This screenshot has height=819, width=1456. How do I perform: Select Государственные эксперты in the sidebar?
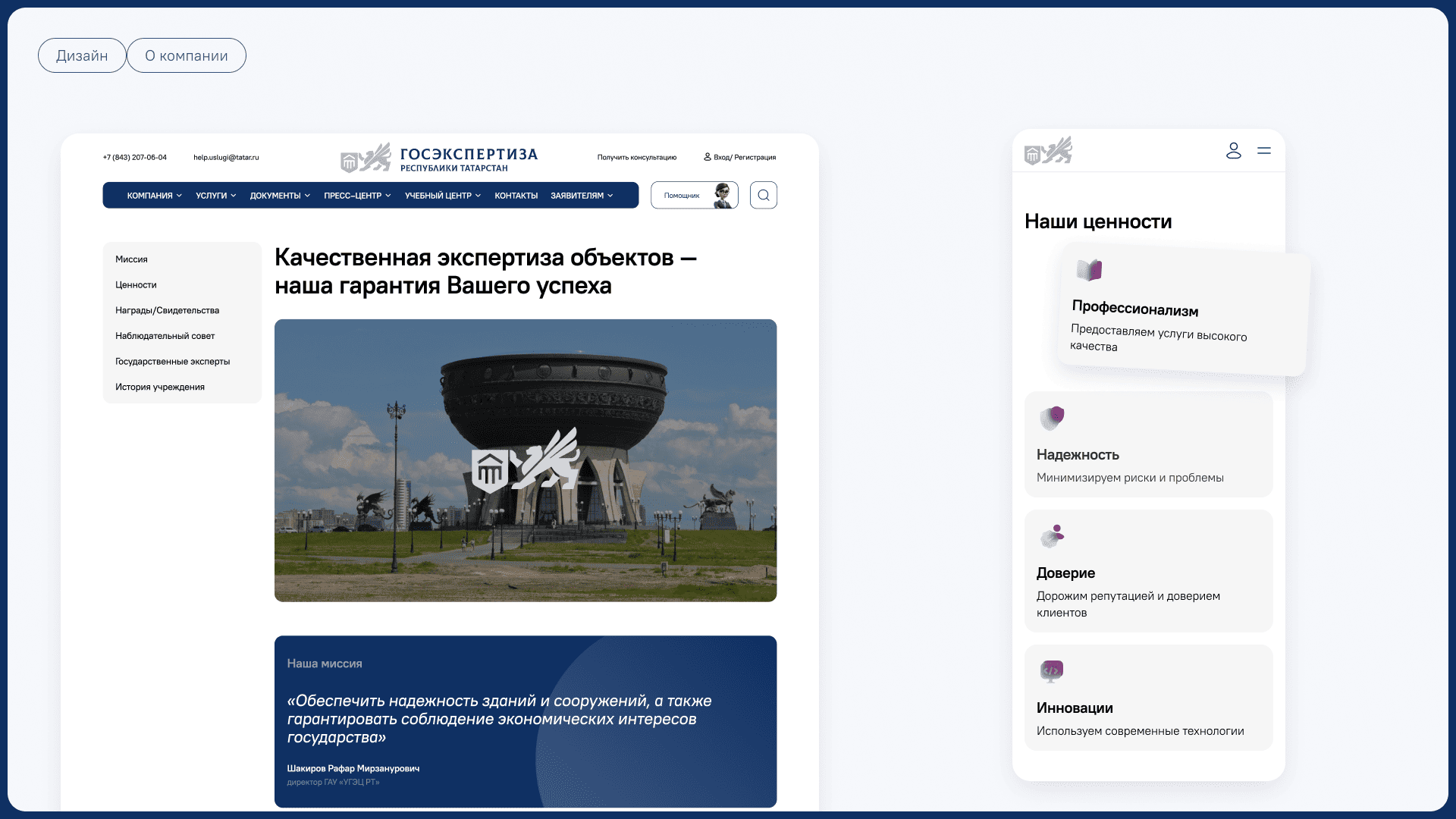tap(172, 362)
